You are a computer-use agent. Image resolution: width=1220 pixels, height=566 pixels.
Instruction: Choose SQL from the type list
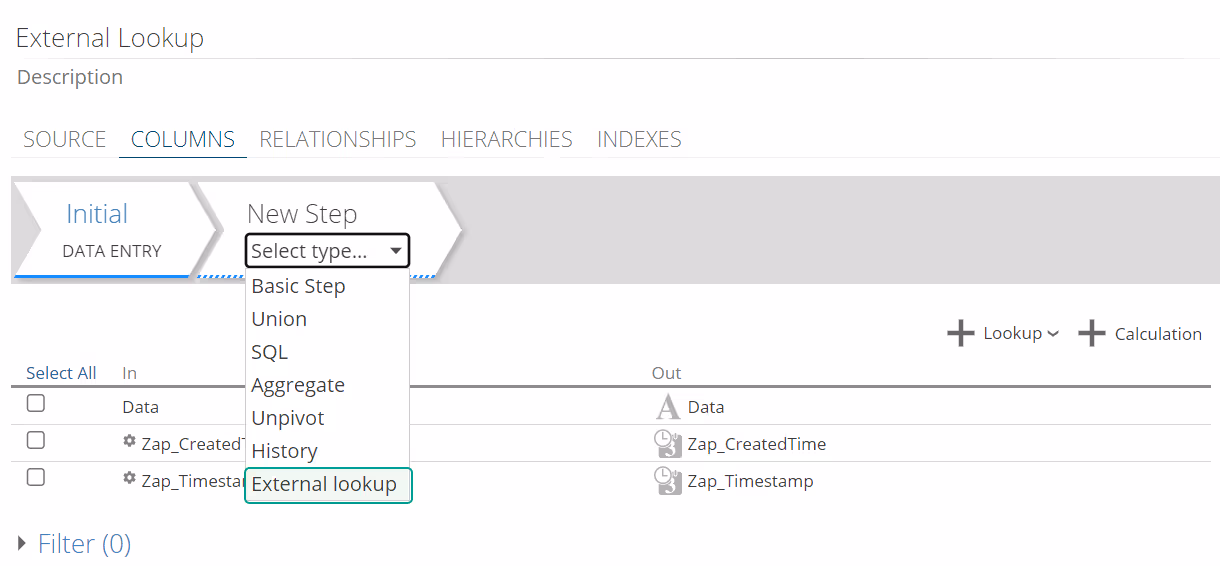[327, 352]
